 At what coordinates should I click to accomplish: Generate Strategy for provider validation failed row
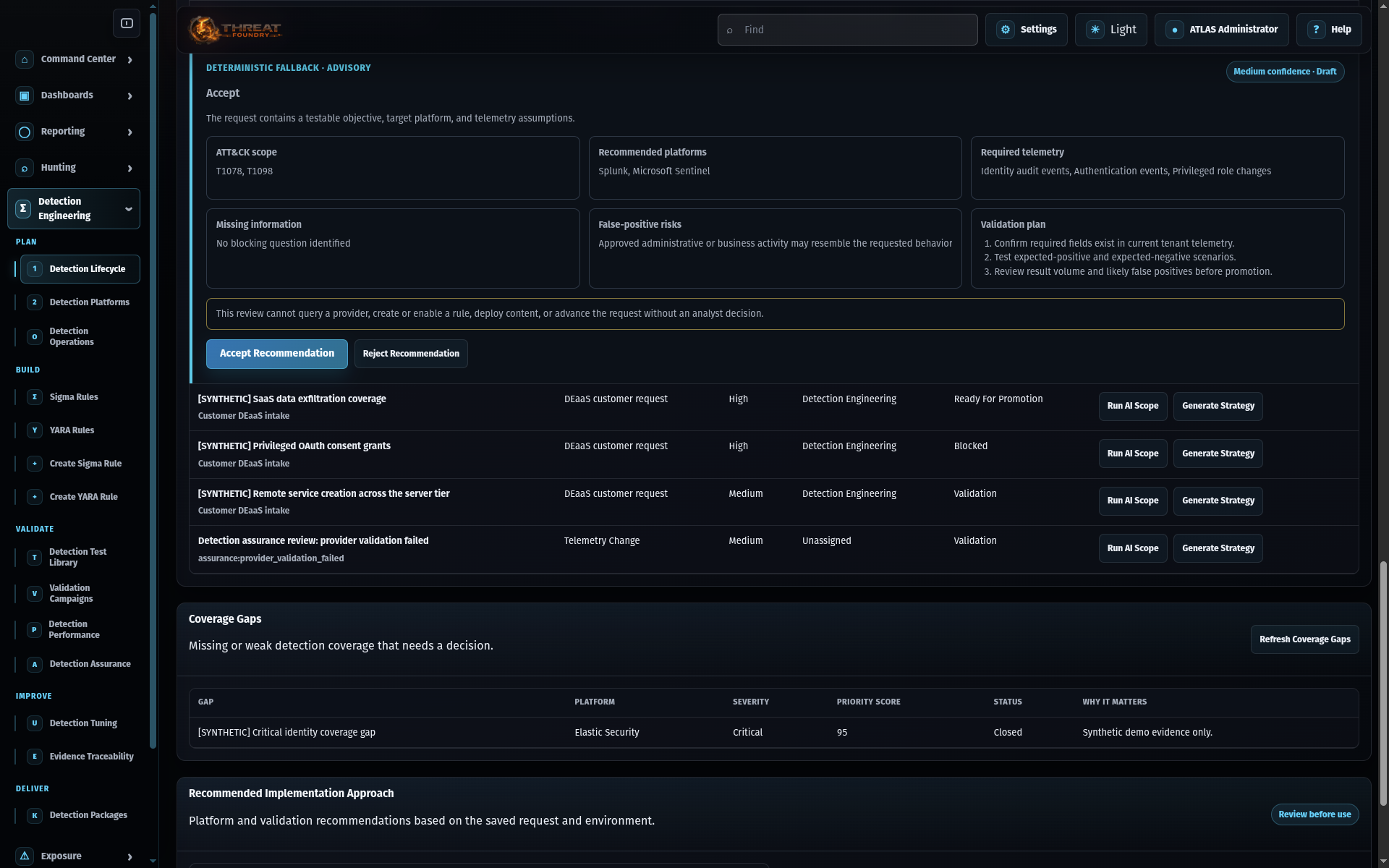[1218, 548]
